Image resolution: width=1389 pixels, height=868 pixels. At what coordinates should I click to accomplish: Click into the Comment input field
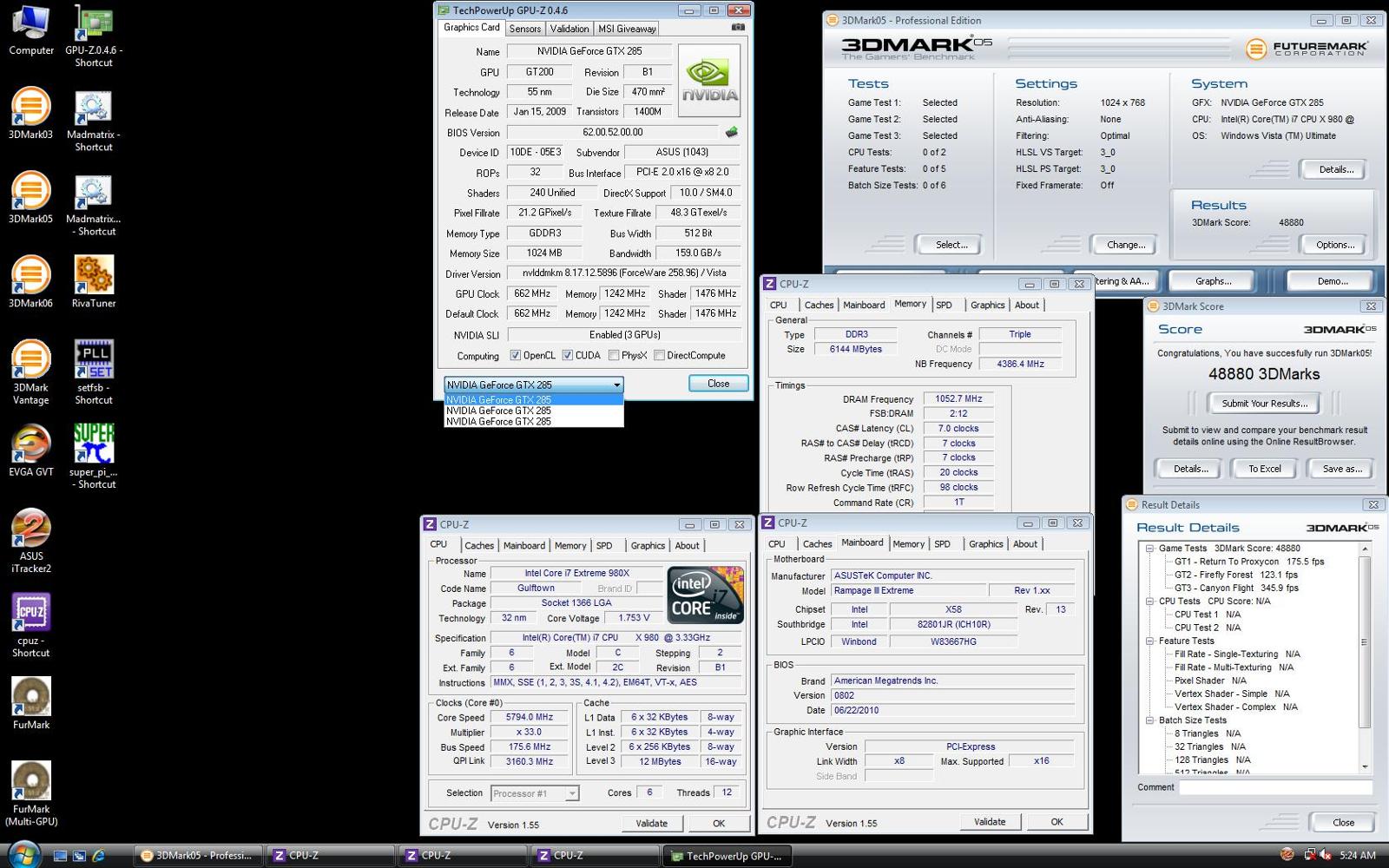pos(1275,787)
